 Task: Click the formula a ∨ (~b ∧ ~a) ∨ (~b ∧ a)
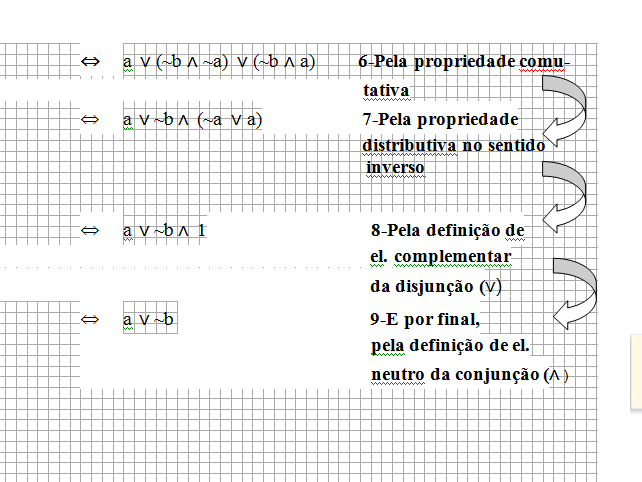click(219, 62)
